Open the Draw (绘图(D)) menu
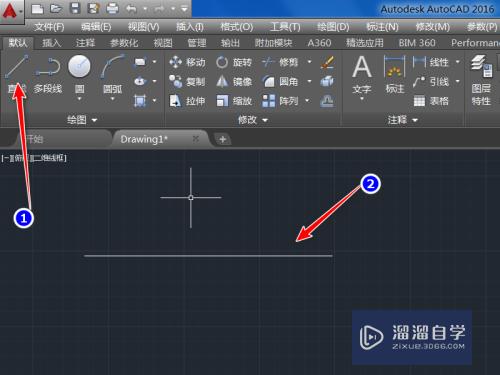Viewport: 500px width, 375px height. pos(333,27)
